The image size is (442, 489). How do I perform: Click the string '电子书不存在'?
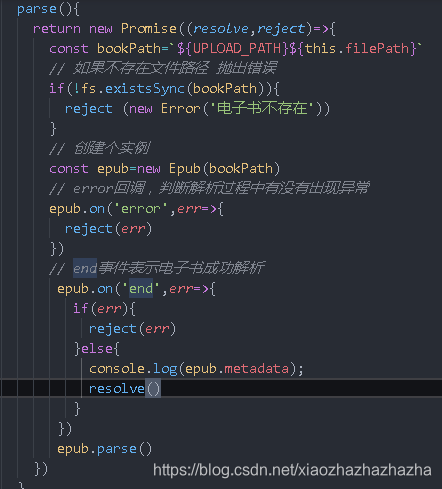click(262, 108)
